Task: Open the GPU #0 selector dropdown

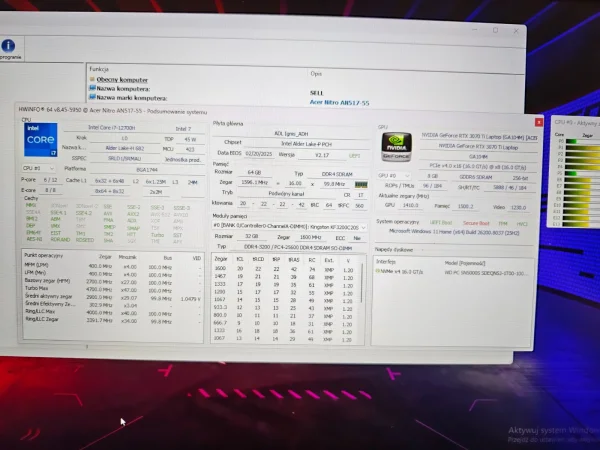Action: pyautogui.click(x=392, y=174)
